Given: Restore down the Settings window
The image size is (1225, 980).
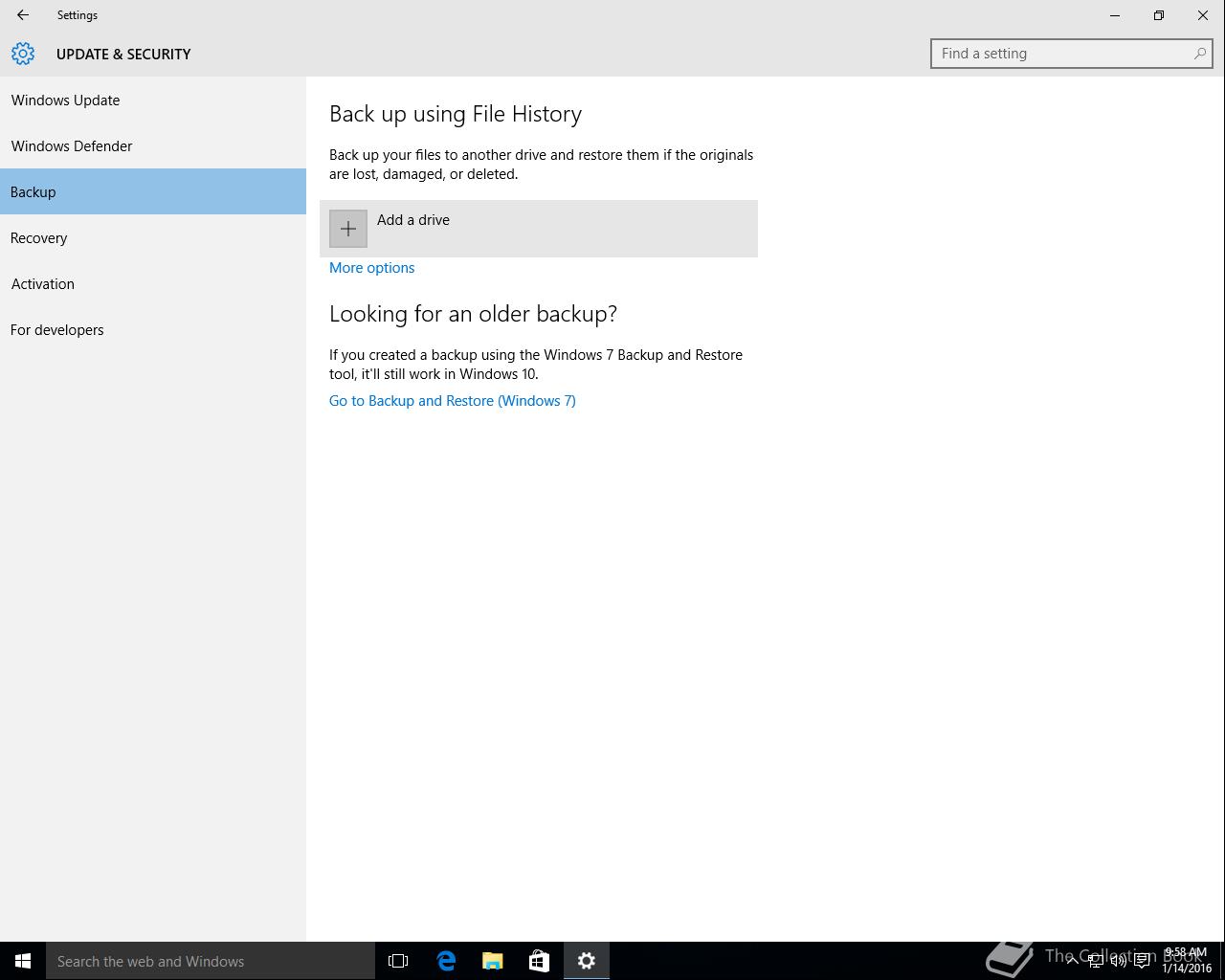Looking at the screenshot, I should [x=1159, y=15].
